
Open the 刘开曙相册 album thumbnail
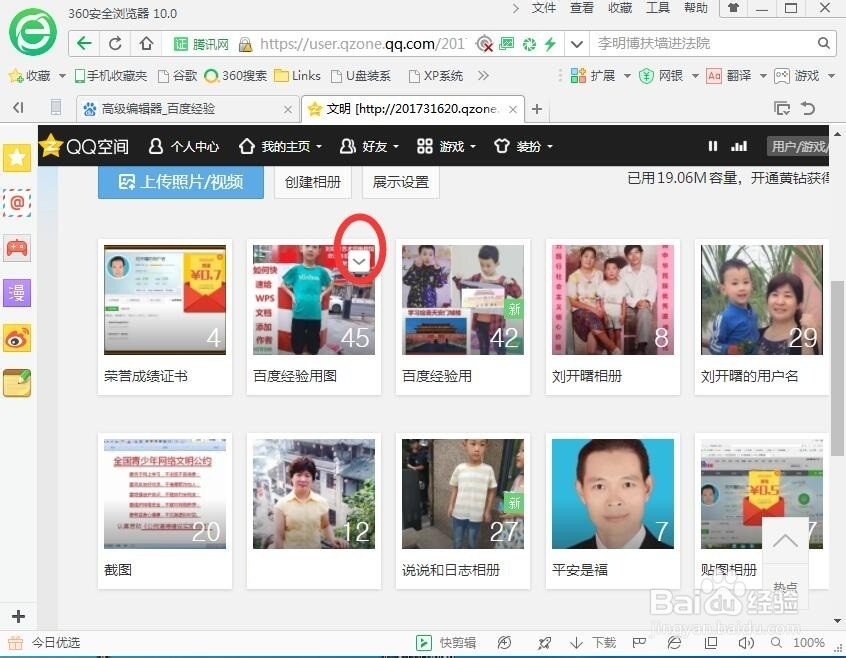click(611, 298)
